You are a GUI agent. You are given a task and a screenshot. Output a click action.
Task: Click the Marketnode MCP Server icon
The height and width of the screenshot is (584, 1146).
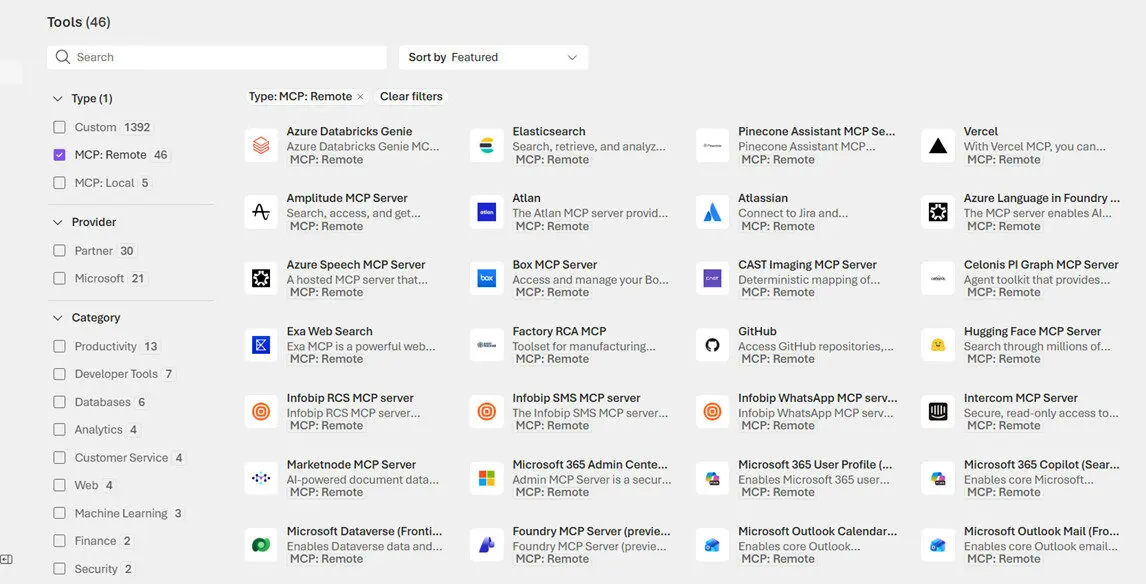(261, 478)
